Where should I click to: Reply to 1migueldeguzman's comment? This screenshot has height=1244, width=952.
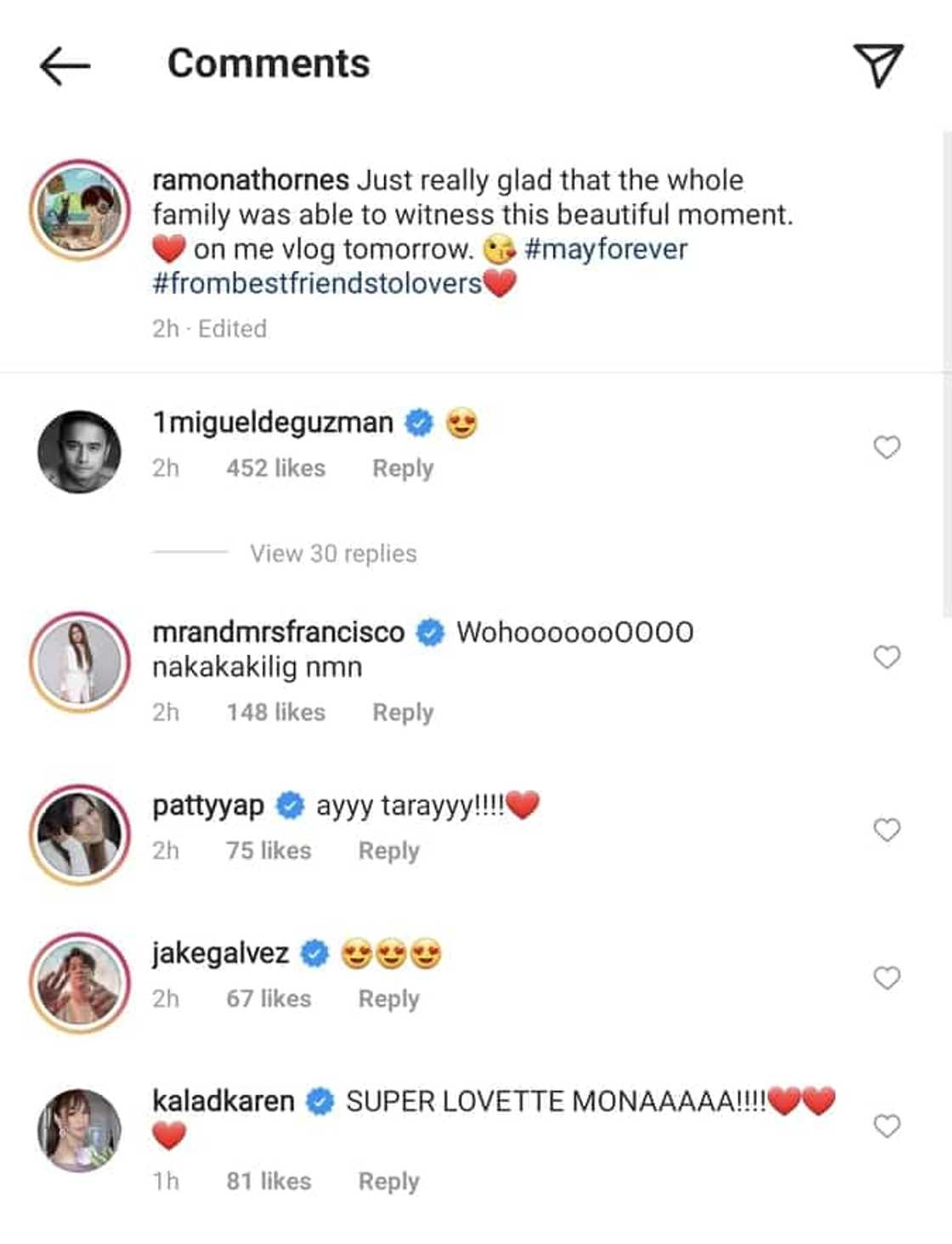click(402, 469)
